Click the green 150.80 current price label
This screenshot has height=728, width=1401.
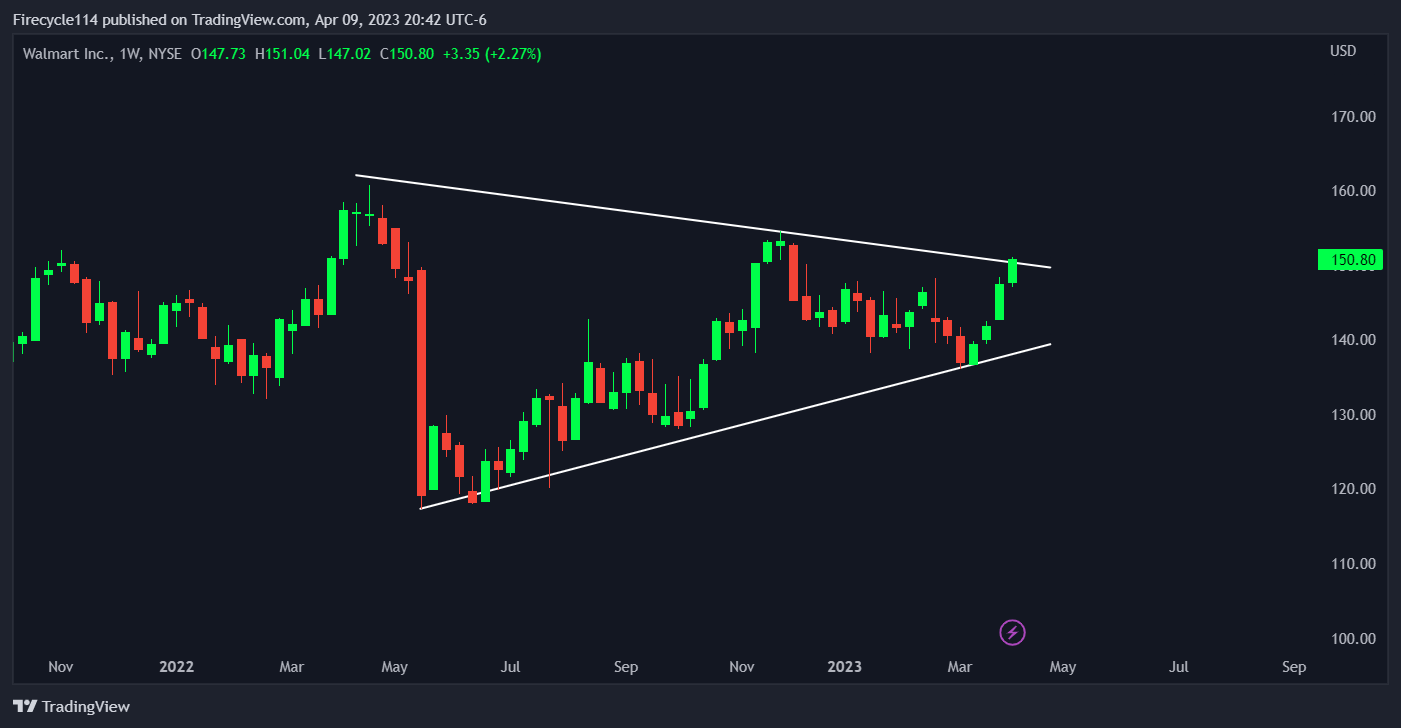[1350, 260]
